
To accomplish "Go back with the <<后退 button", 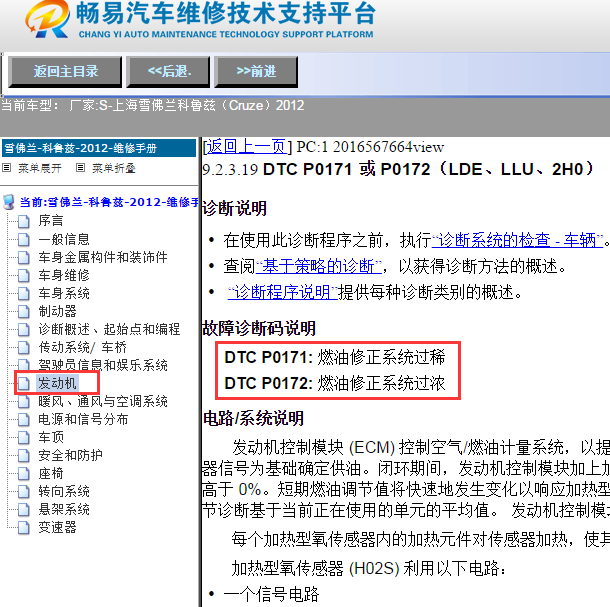I will [168, 72].
